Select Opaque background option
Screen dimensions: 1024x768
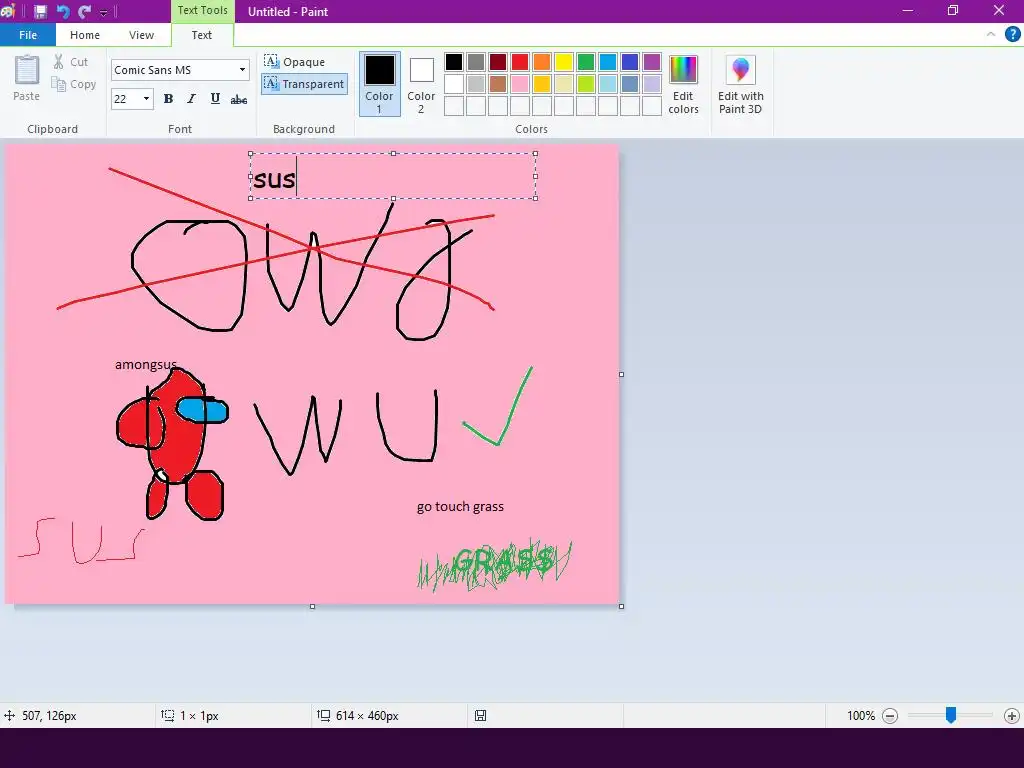coord(295,62)
